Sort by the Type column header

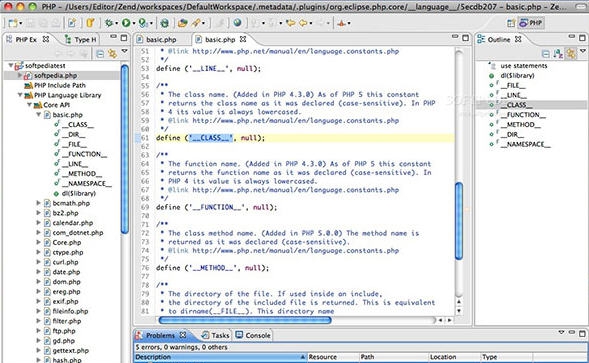pos(506,357)
